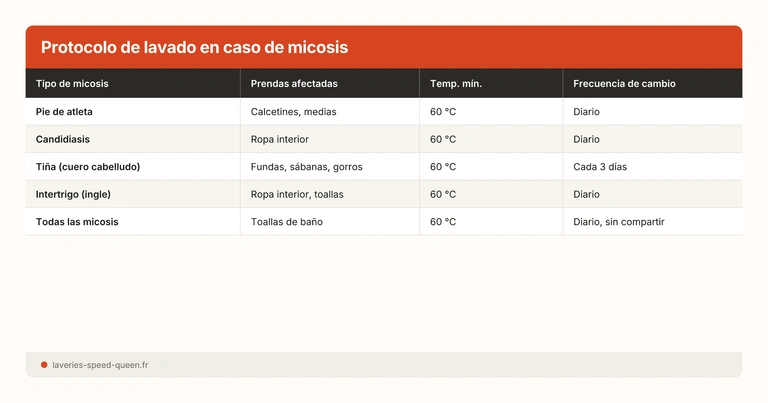The width and height of the screenshot is (768, 403).
Task: Click the 'Frecuencia de cambio' column header
Action: (624, 84)
